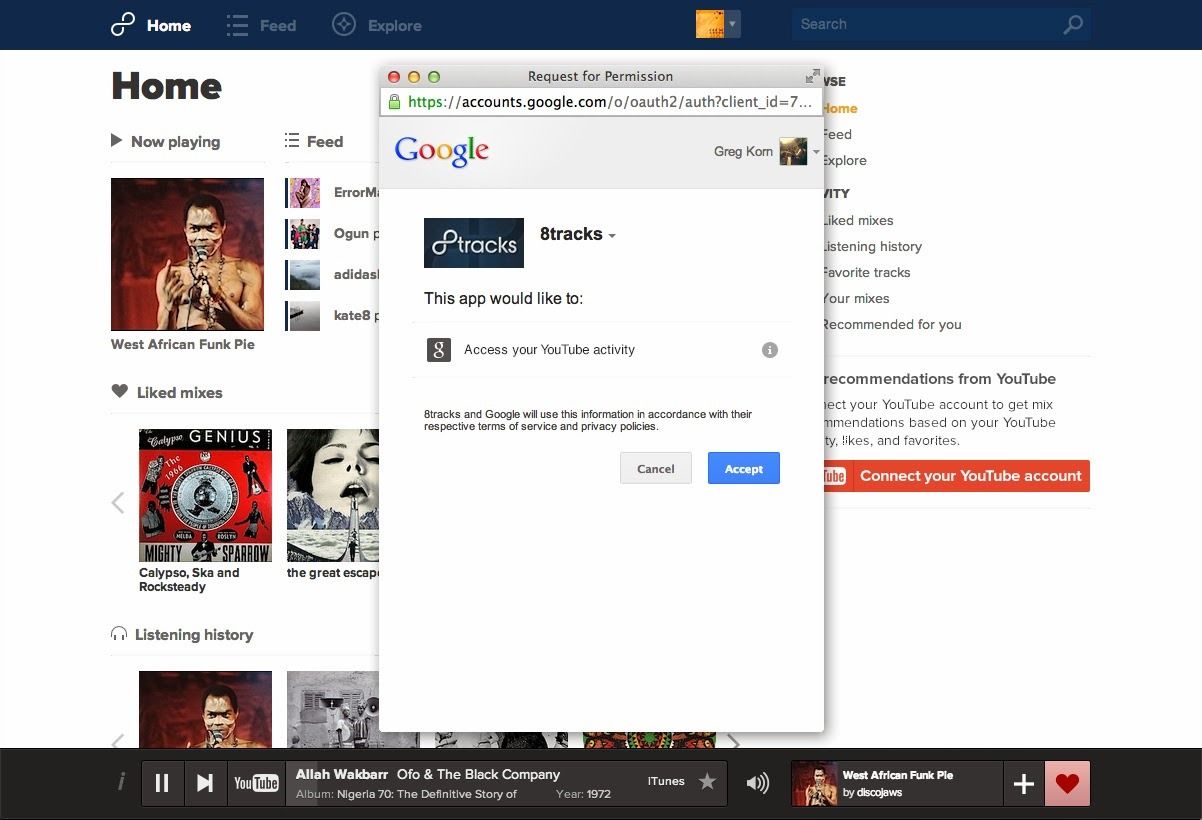The width and height of the screenshot is (1202, 820).
Task: Click the Google 'g' icon in the permission row
Action: [x=438, y=350]
